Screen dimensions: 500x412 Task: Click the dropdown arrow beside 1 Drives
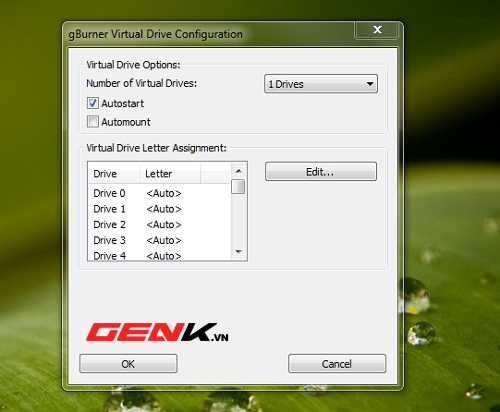370,84
